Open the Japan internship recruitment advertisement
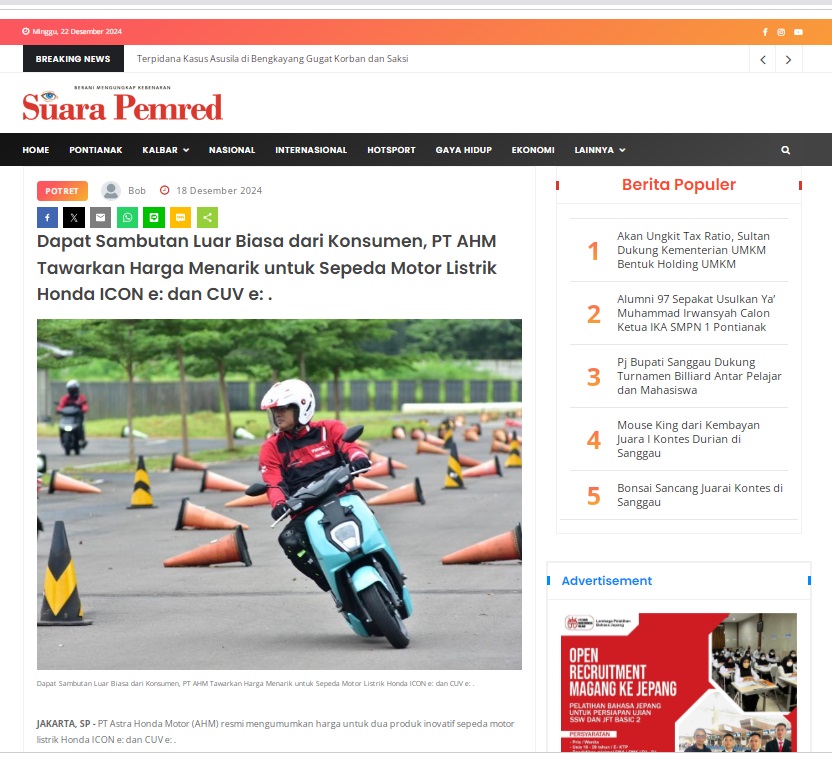 tap(678, 682)
